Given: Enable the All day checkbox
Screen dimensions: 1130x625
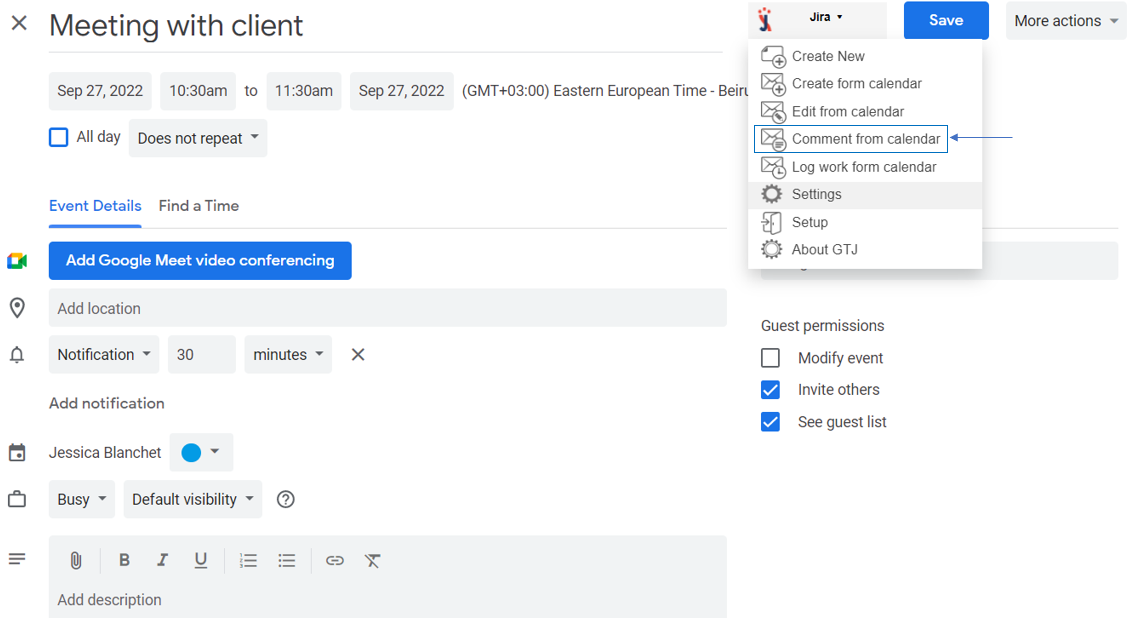Looking at the screenshot, I should click(x=59, y=138).
